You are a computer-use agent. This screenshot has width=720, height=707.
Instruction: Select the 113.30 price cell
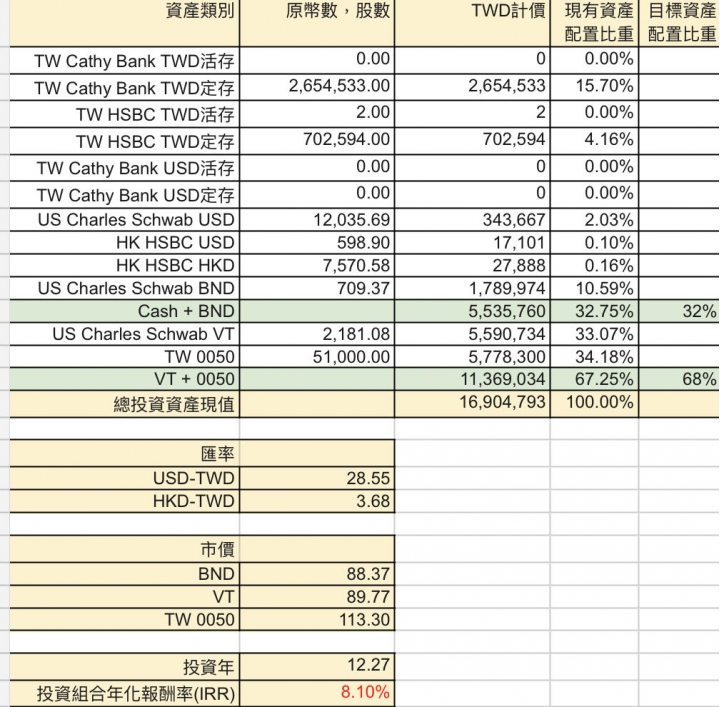(x=317, y=619)
